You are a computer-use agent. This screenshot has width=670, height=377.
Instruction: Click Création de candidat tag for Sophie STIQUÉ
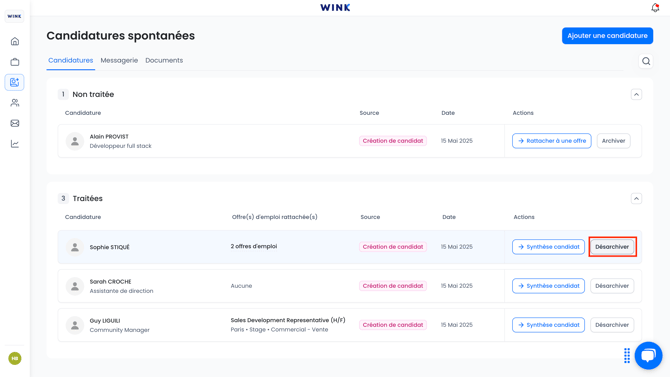pyautogui.click(x=393, y=247)
